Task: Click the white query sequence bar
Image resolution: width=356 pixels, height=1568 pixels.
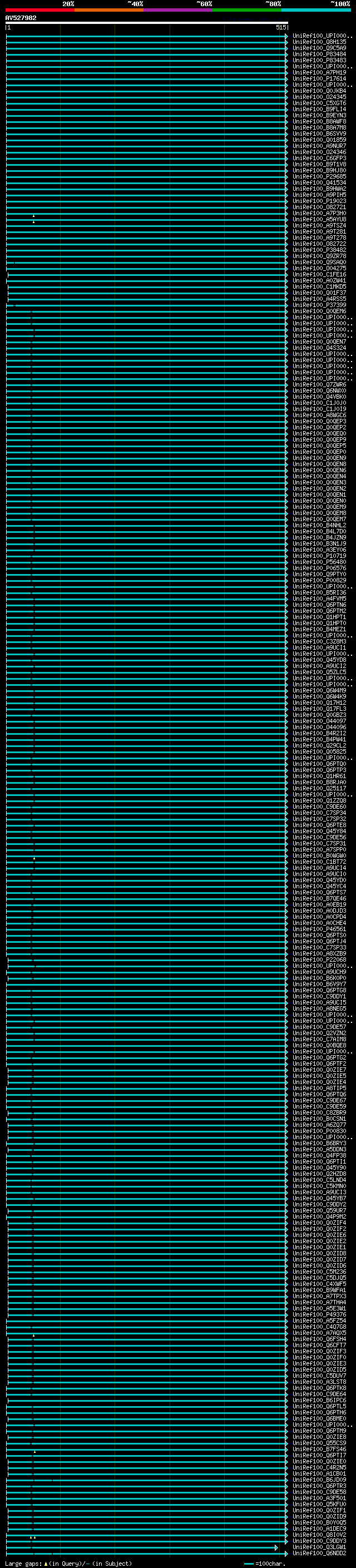Action: (x=147, y=22)
